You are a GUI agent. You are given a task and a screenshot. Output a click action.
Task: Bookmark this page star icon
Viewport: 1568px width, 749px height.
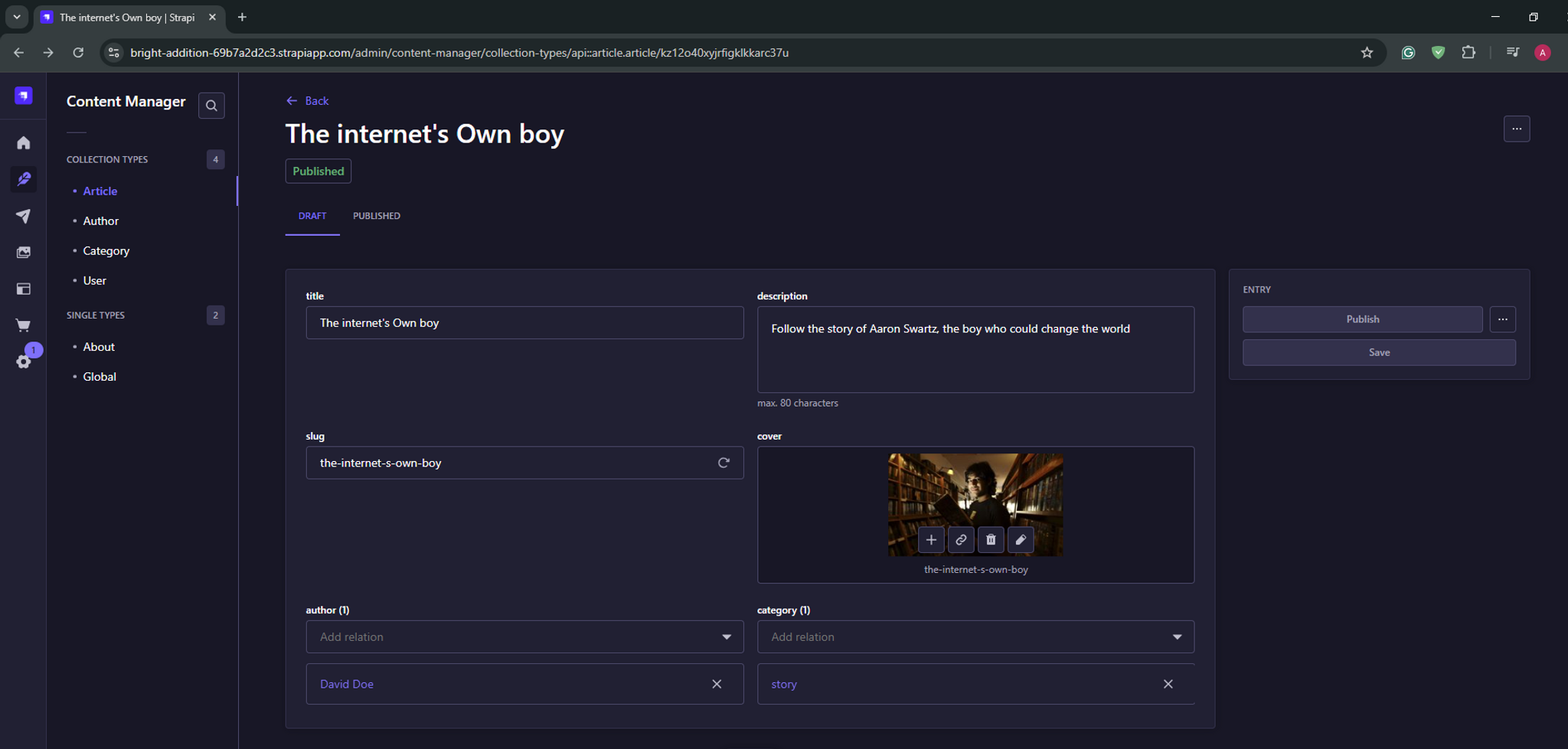[1367, 53]
